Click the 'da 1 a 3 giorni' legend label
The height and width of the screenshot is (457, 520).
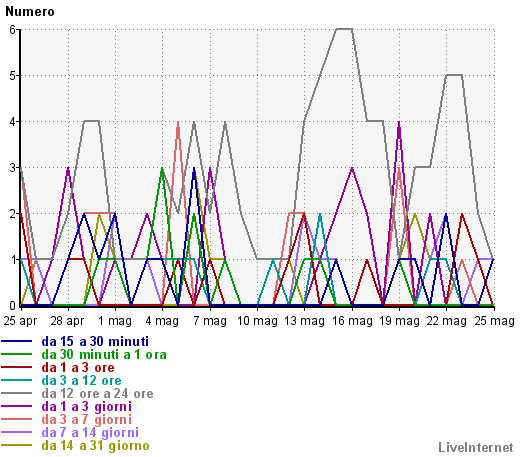click(x=87, y=406)
